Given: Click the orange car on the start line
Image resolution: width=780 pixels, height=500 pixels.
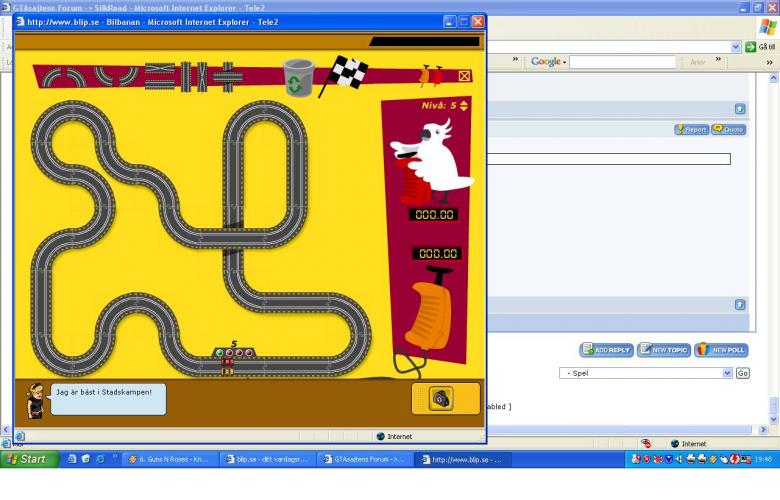Looking at the screenshot, I should (227, 371).
